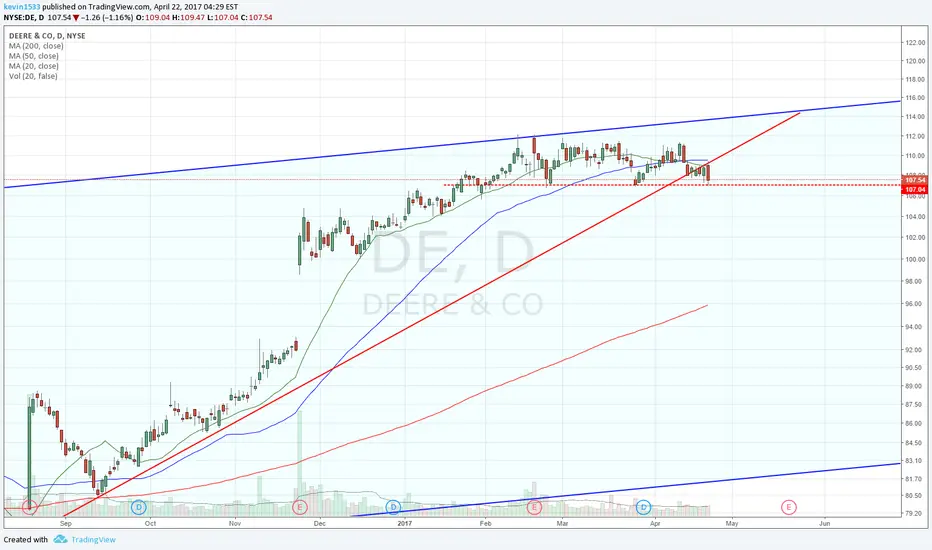Click the 83.10 price axis label
The height and width of the screenshot is (550, 932).
click(x=915, y=460)
